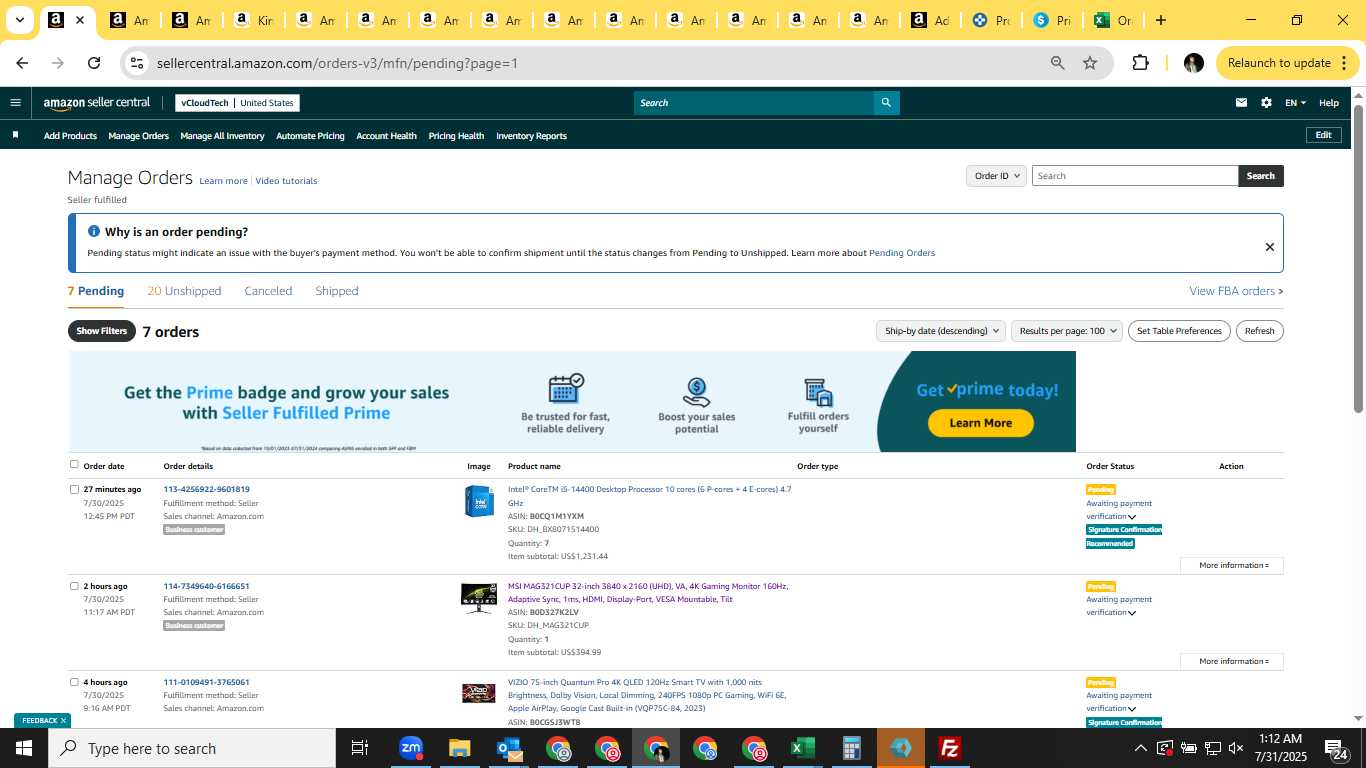
Task: Switch to the Pending orders tab
Action: [96, 291]
